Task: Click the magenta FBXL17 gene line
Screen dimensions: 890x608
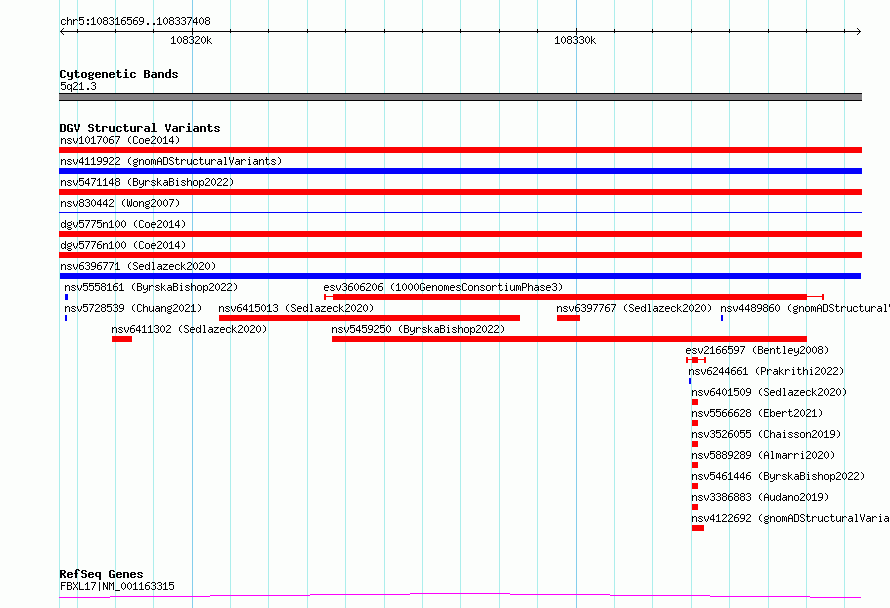Action: click(x=460, y=596)
